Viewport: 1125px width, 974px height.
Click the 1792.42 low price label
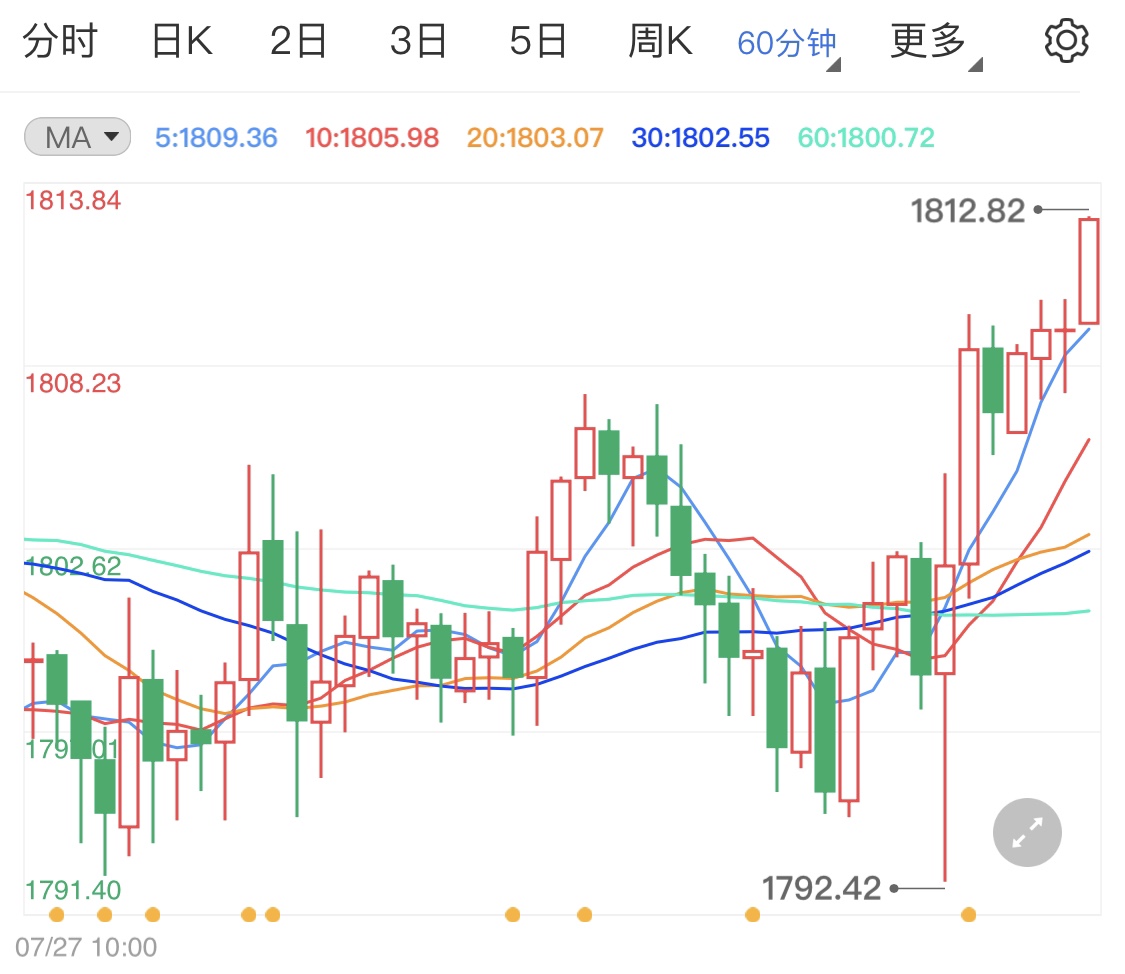[820, 887]
